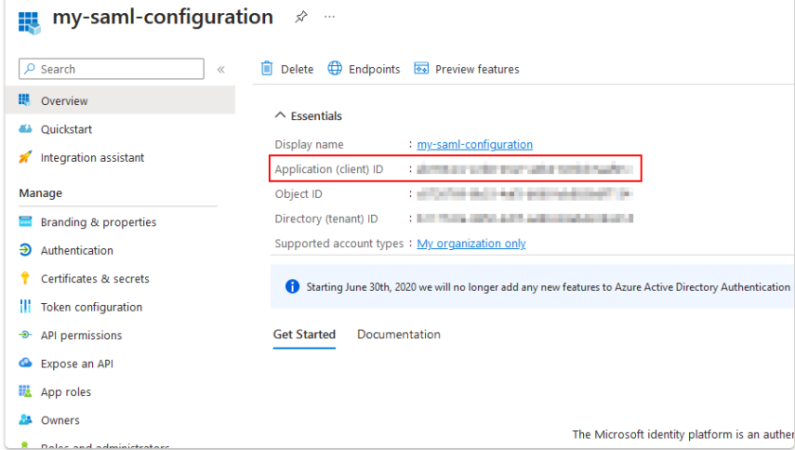Click the Supported account types label
The width and height of the screenshot is (795, 450).
pyautogui.click(x=339, y=244)
